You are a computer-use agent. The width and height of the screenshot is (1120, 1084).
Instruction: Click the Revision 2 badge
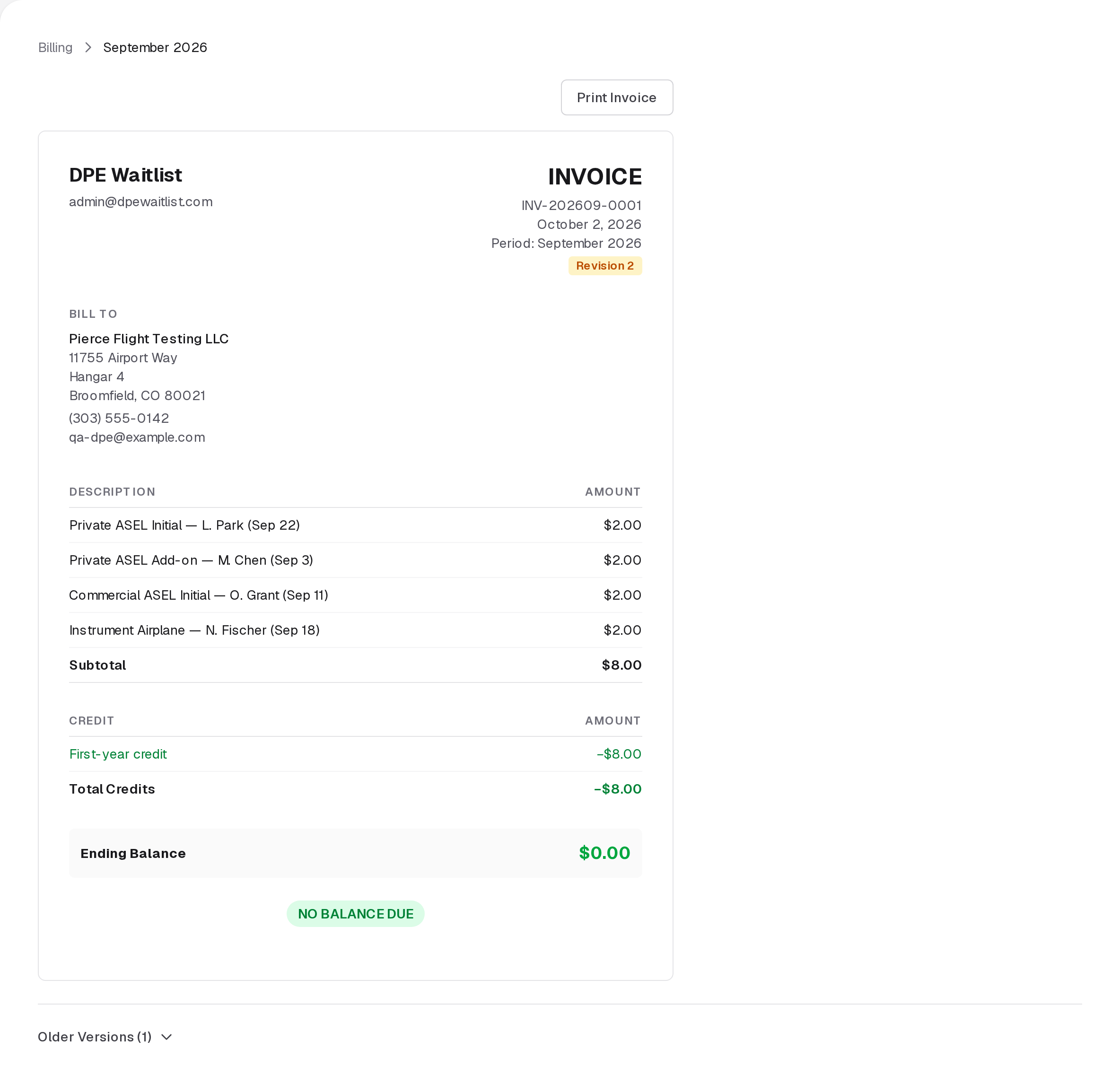(x=604, y=266)
